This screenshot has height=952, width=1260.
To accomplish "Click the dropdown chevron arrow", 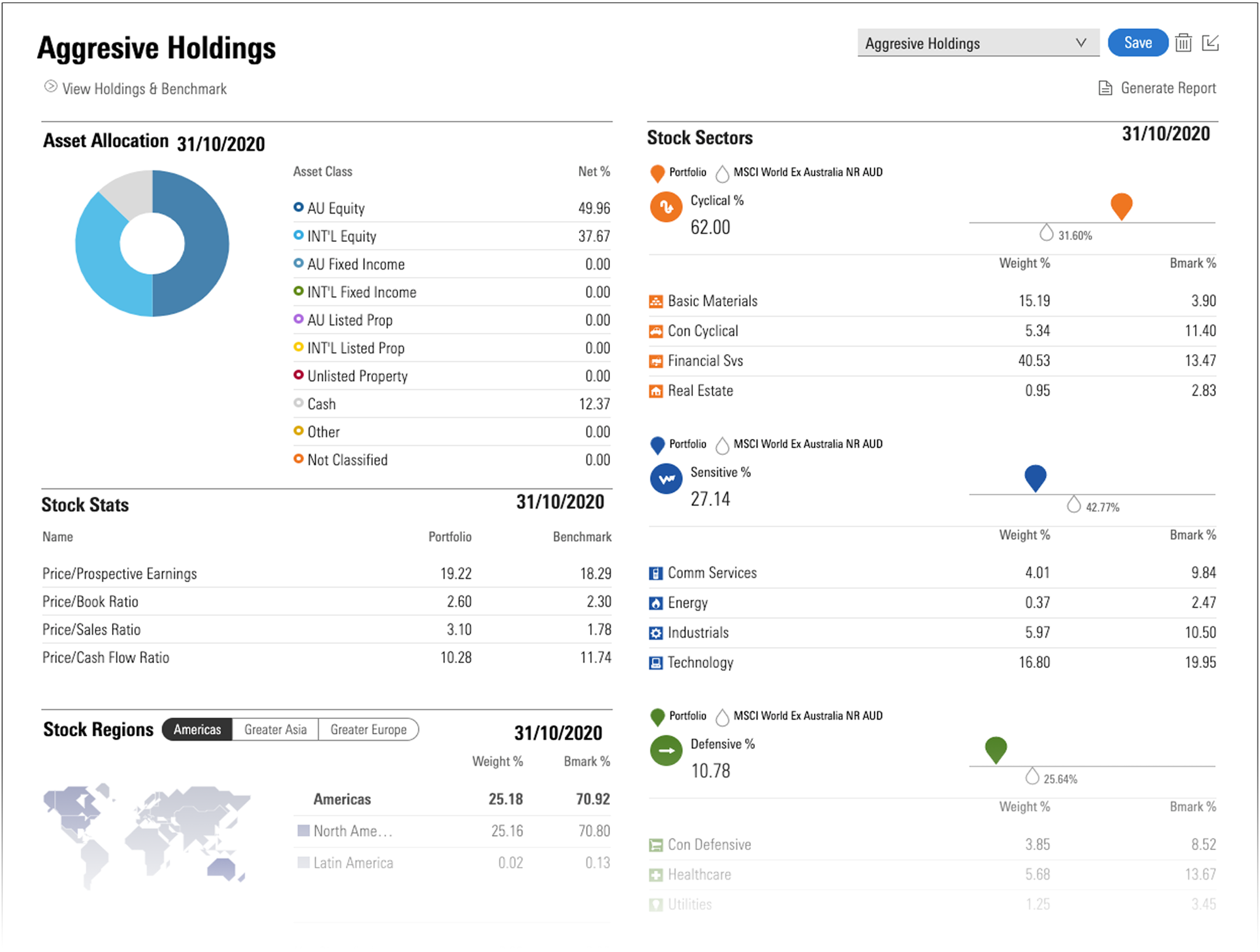I will [x=1081, y=43].
